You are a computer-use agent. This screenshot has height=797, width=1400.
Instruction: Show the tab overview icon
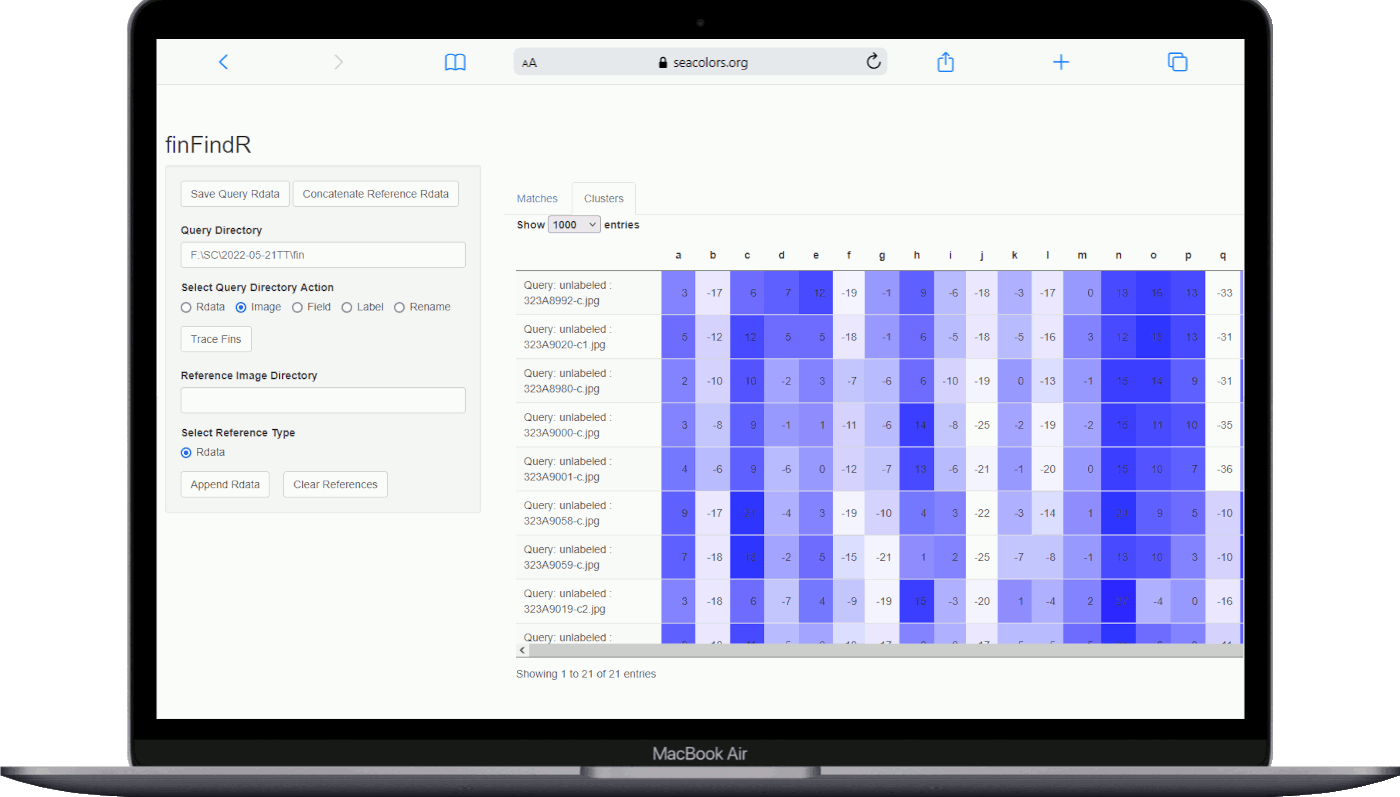[x=1177, y=62]
